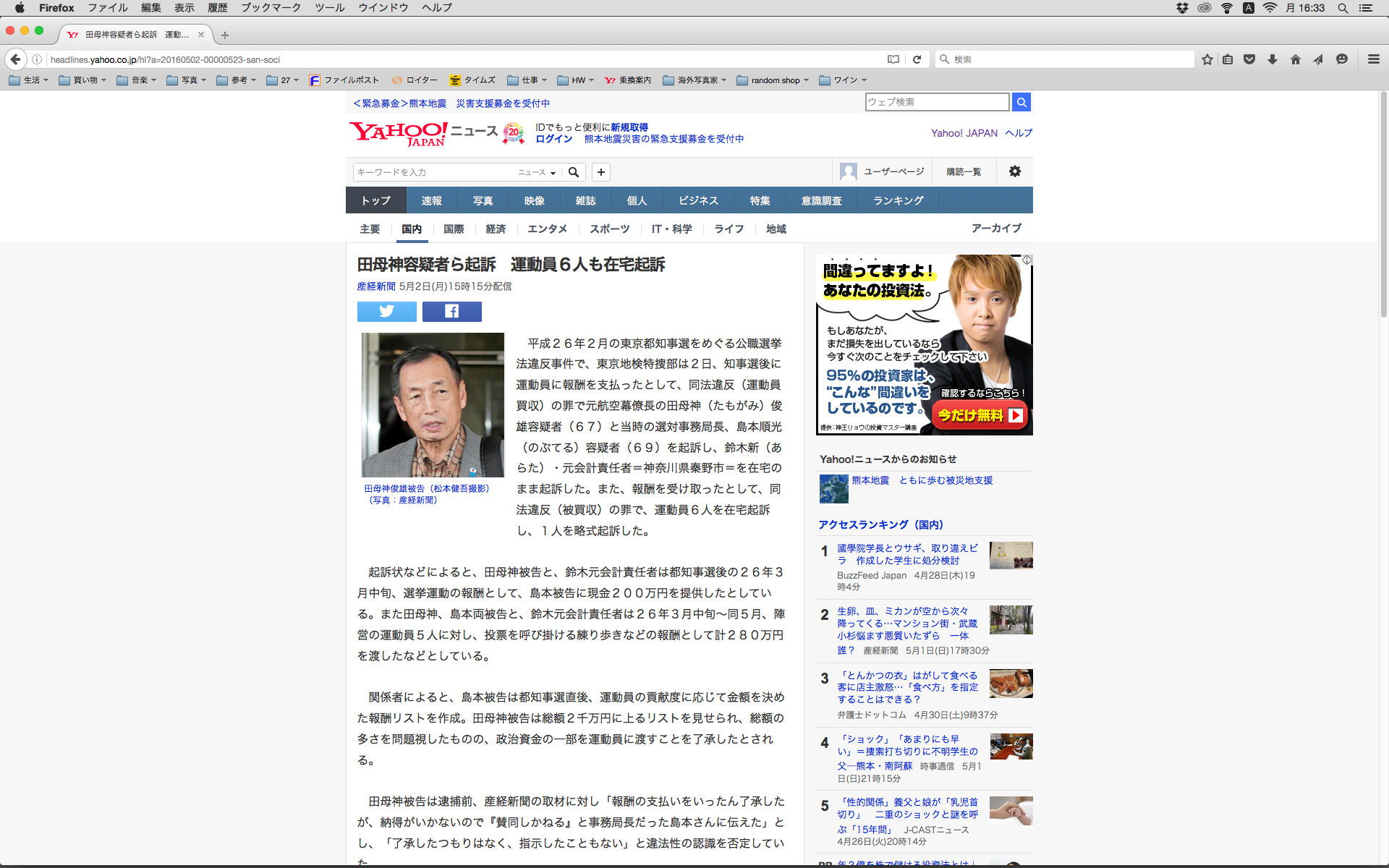Image resolution: width=1389 pixels, height=868 pixels.
Task: Open the アーカイブ link
Action: (995, 228)
